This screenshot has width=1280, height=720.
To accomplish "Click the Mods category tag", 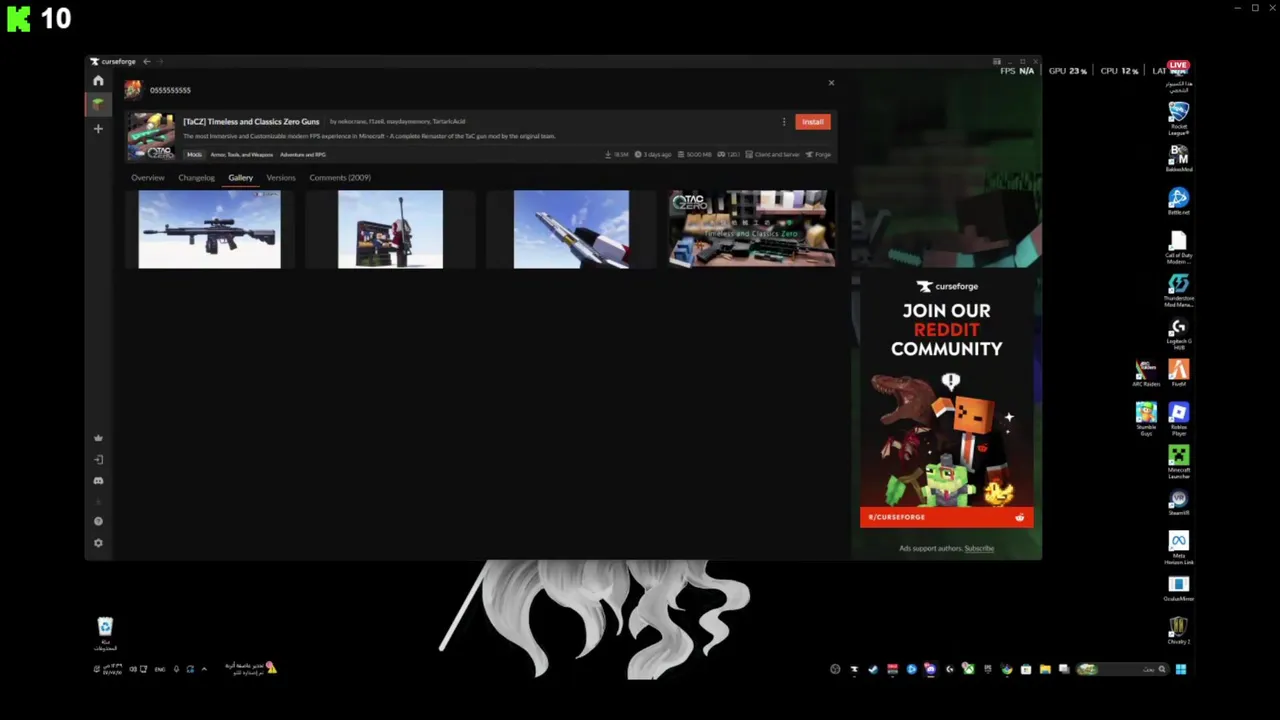I will pyautogui.click(x=194, y=155).
